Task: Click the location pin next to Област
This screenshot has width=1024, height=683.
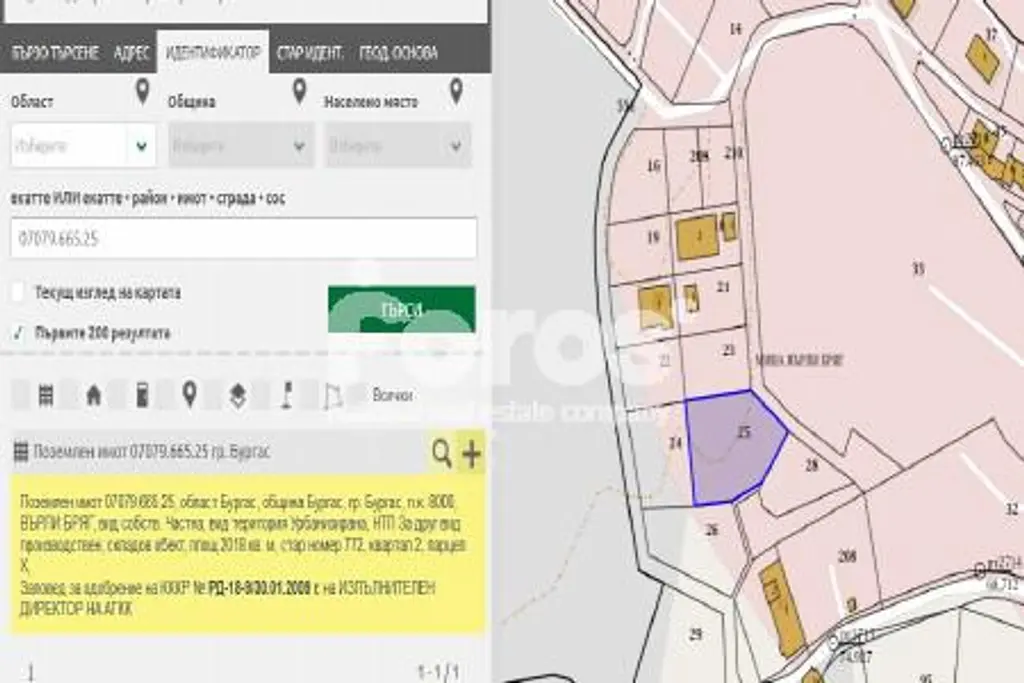Action: 142,94
